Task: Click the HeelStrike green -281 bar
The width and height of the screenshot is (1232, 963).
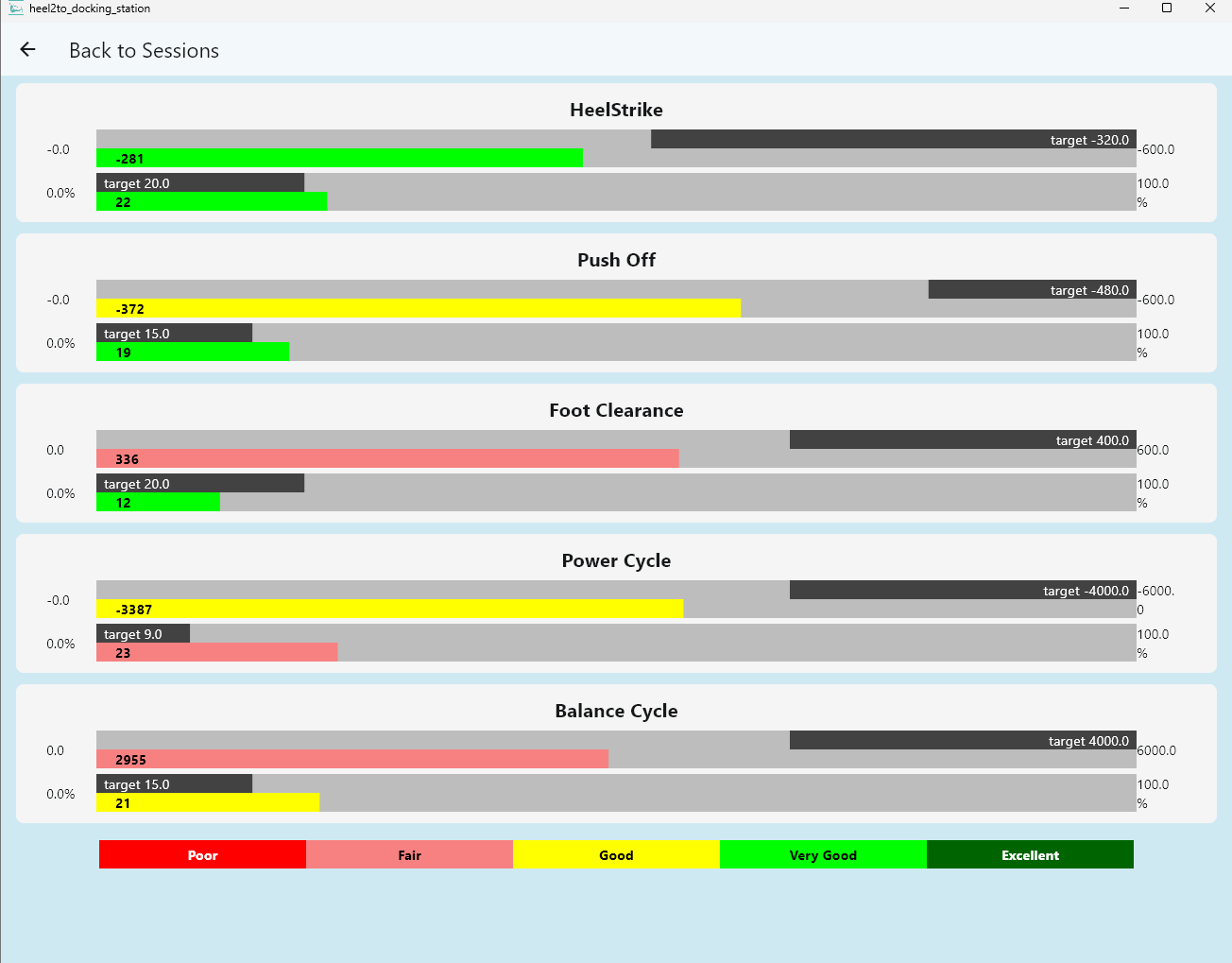Action: pos(339,159)
